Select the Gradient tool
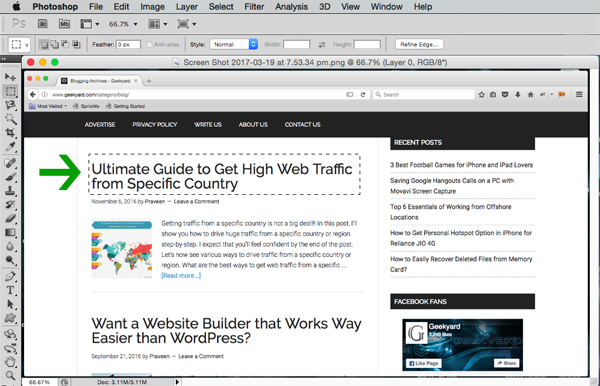600x386 pixels. pyautogui.click(x=10, y=232)
